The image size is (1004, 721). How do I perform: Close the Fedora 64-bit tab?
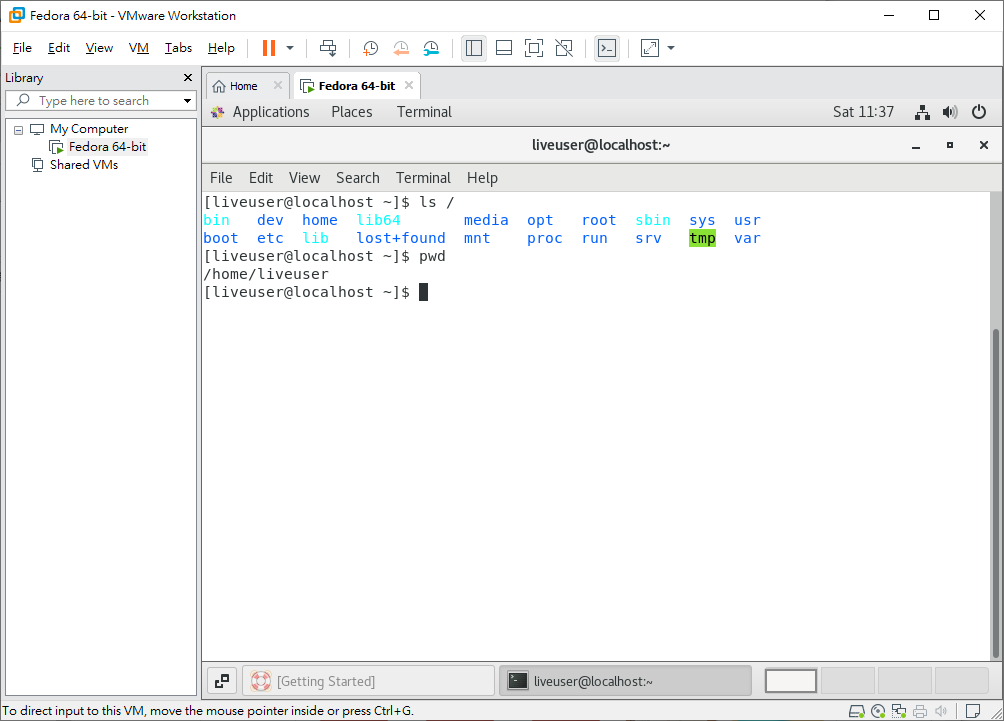[x=409, y=85]
